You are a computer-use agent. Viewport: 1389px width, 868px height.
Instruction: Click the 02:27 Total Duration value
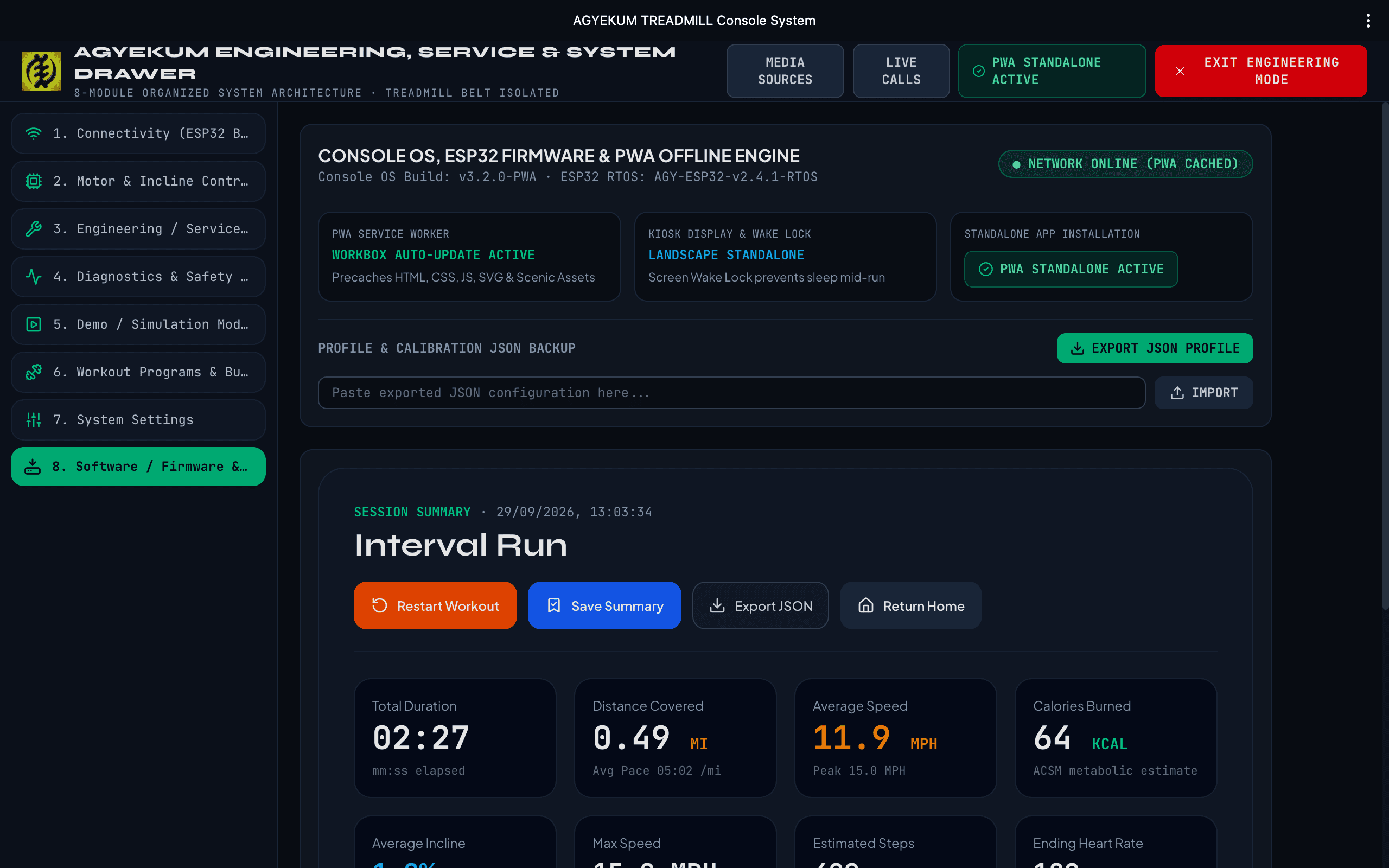(x=420, y=738)
